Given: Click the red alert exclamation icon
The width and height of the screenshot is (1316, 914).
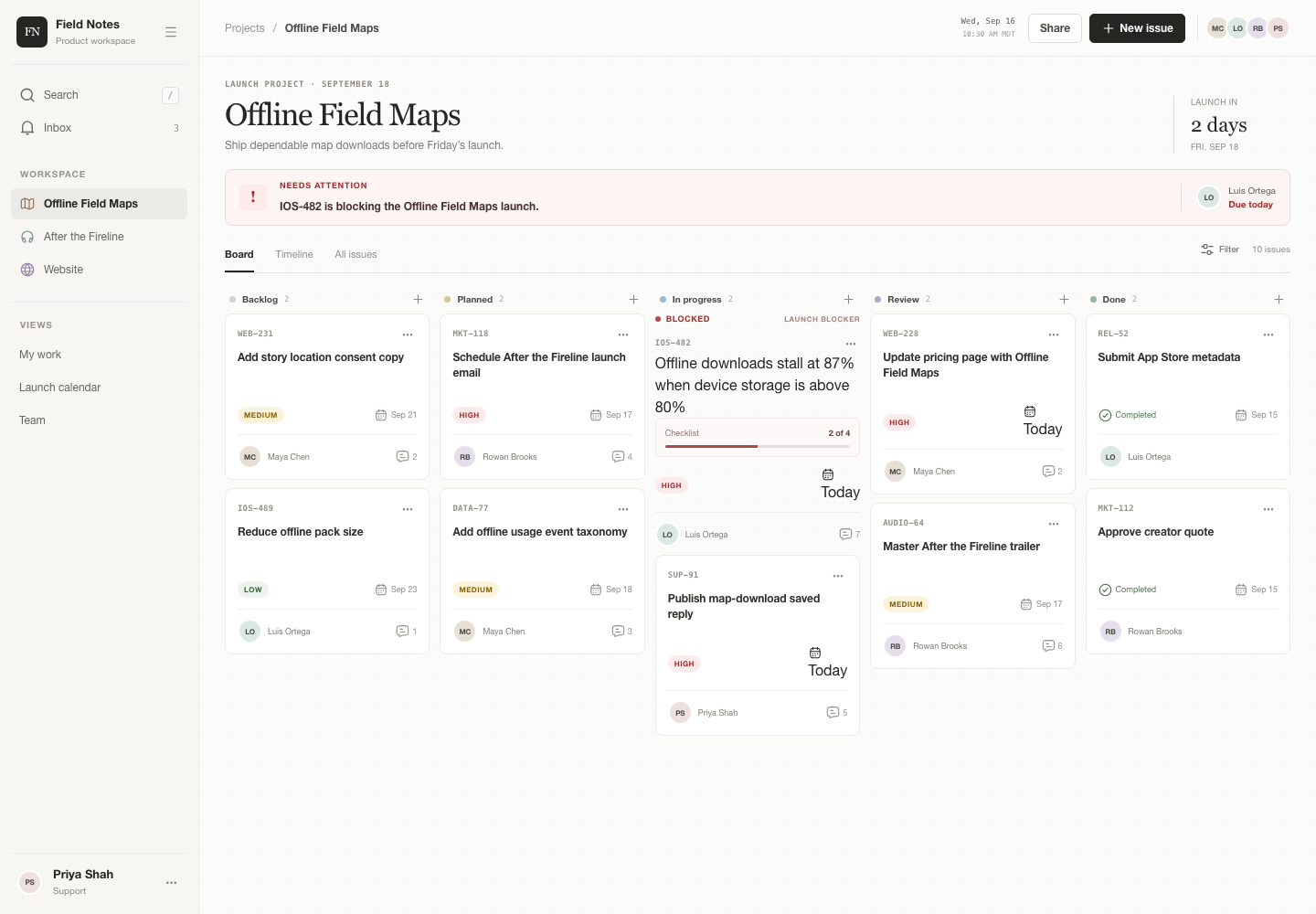Looking at the screenshot, I should pyautogui.click(x=253, y=197).
